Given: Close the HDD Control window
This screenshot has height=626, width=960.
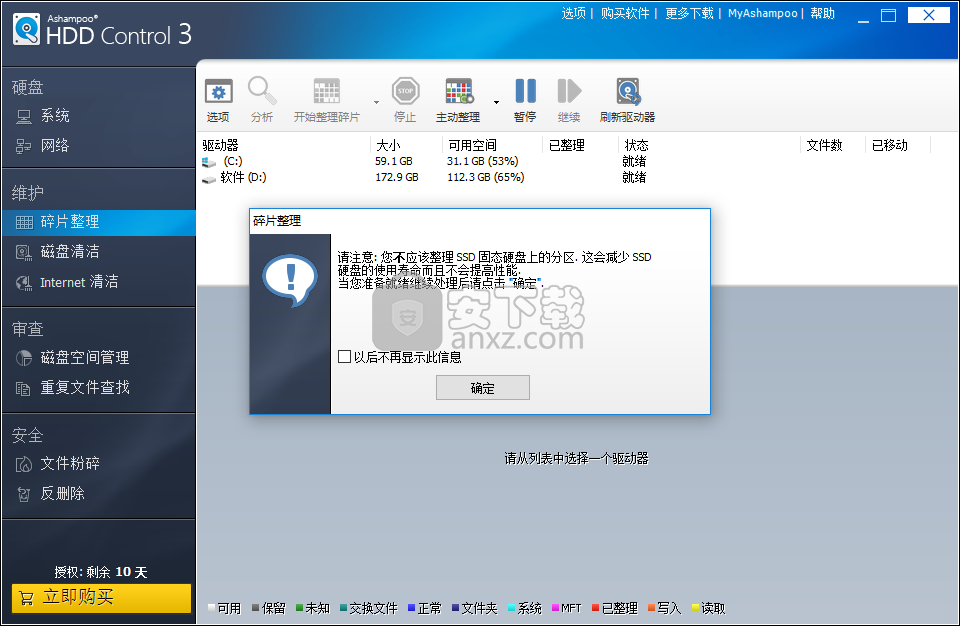Looking at the screenshot, I should pyautogui.click(x=929, y=15).
